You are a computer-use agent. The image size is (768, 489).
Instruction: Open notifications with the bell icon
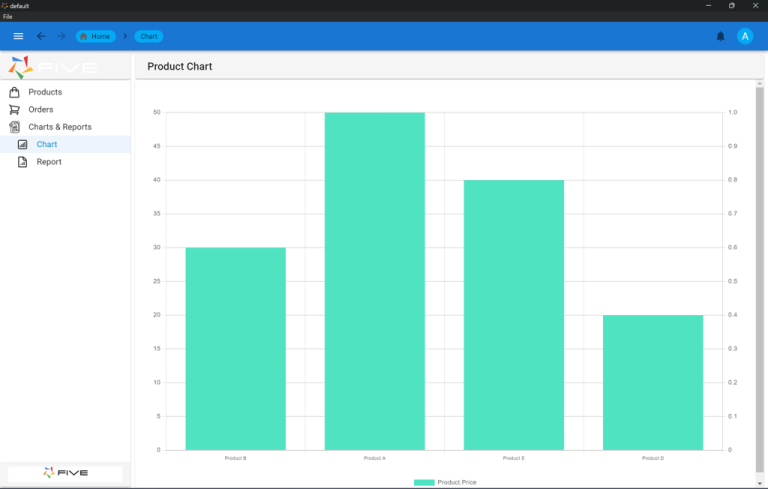pos(720,36)
